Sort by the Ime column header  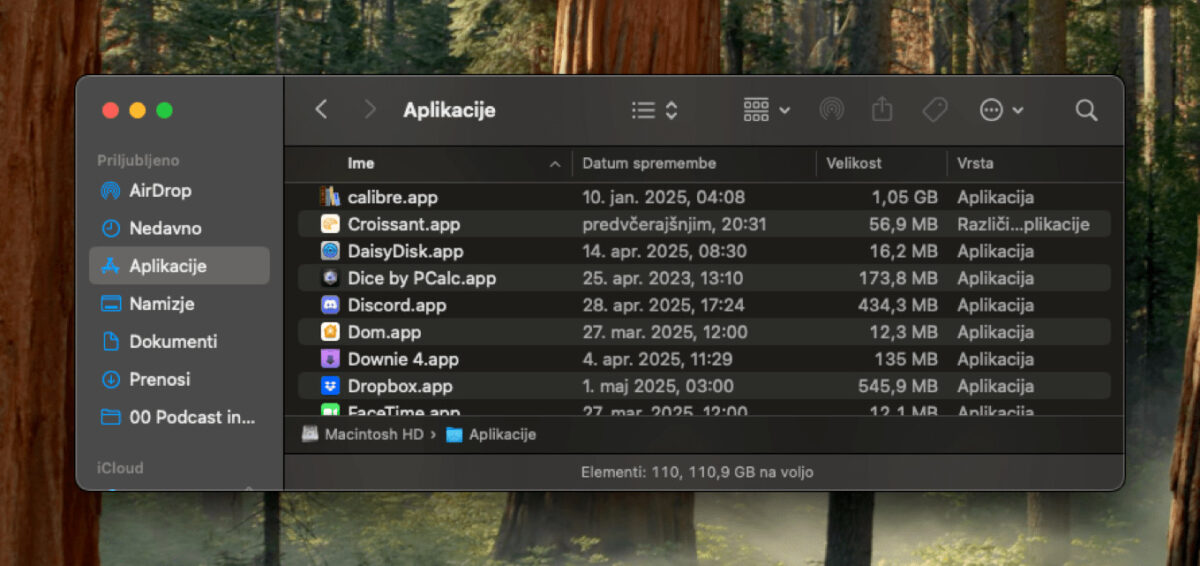[x=361, y=163]
